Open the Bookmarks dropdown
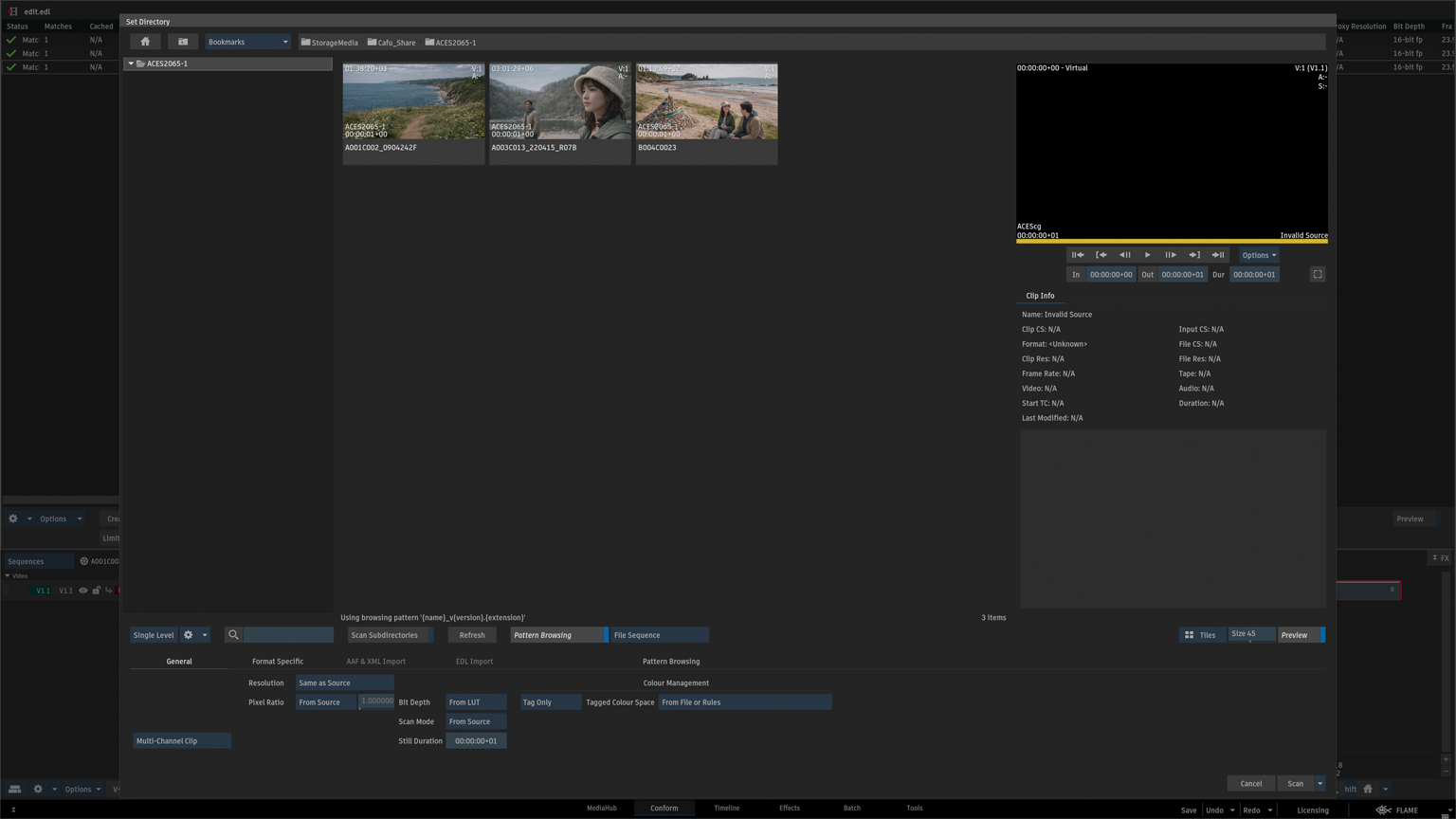Image resolution: width=1456 pixels, height=819 pixels. (248, 42)
